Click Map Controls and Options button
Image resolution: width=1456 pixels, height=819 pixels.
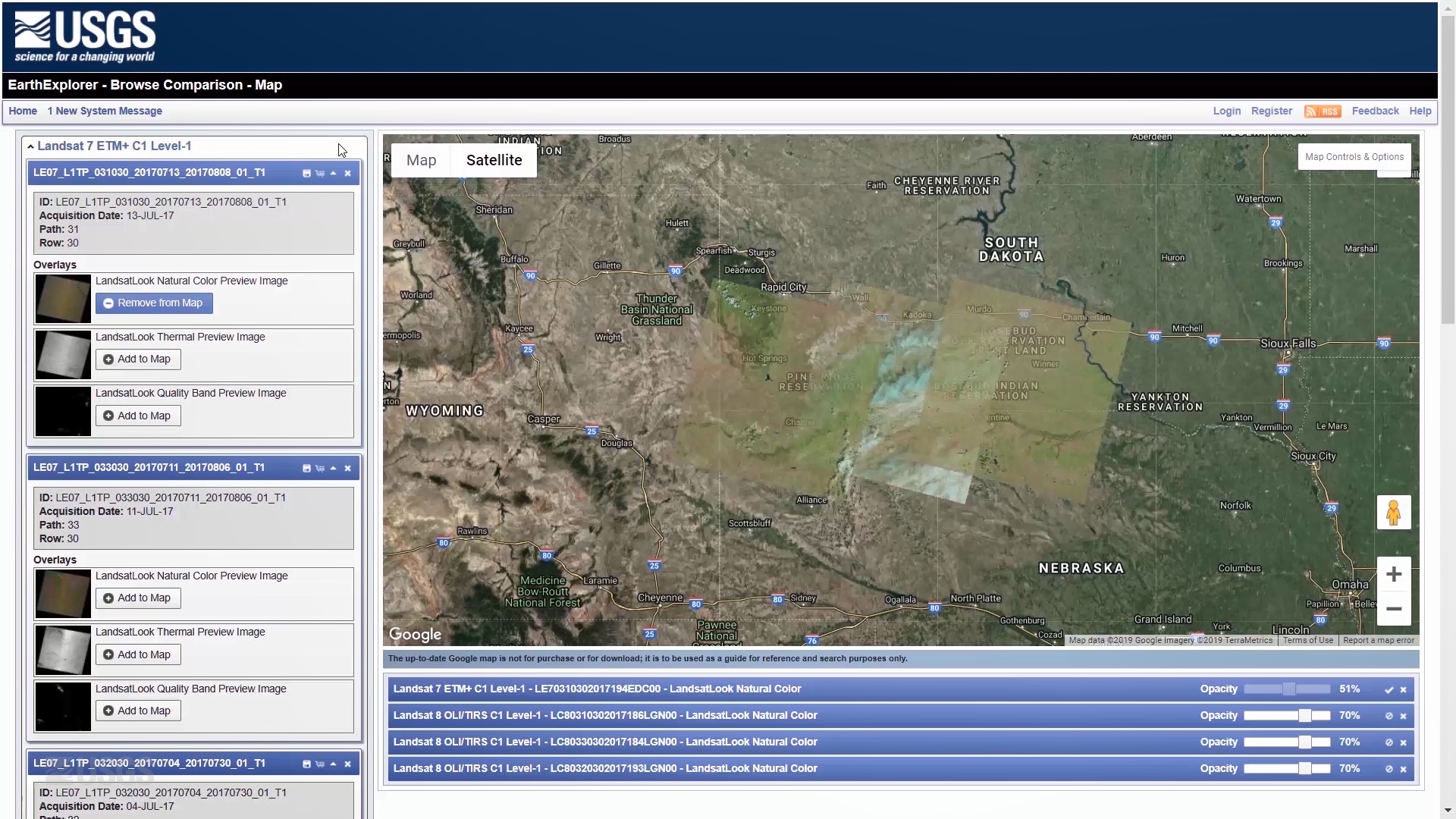(x=1354, y=156)
